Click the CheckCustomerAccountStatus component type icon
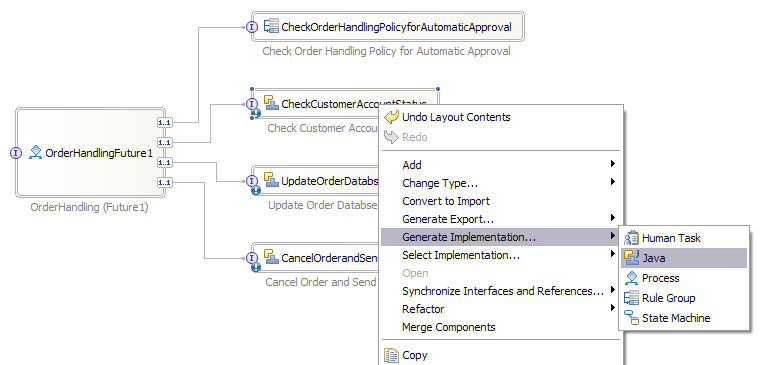 [x=271, y=102]
